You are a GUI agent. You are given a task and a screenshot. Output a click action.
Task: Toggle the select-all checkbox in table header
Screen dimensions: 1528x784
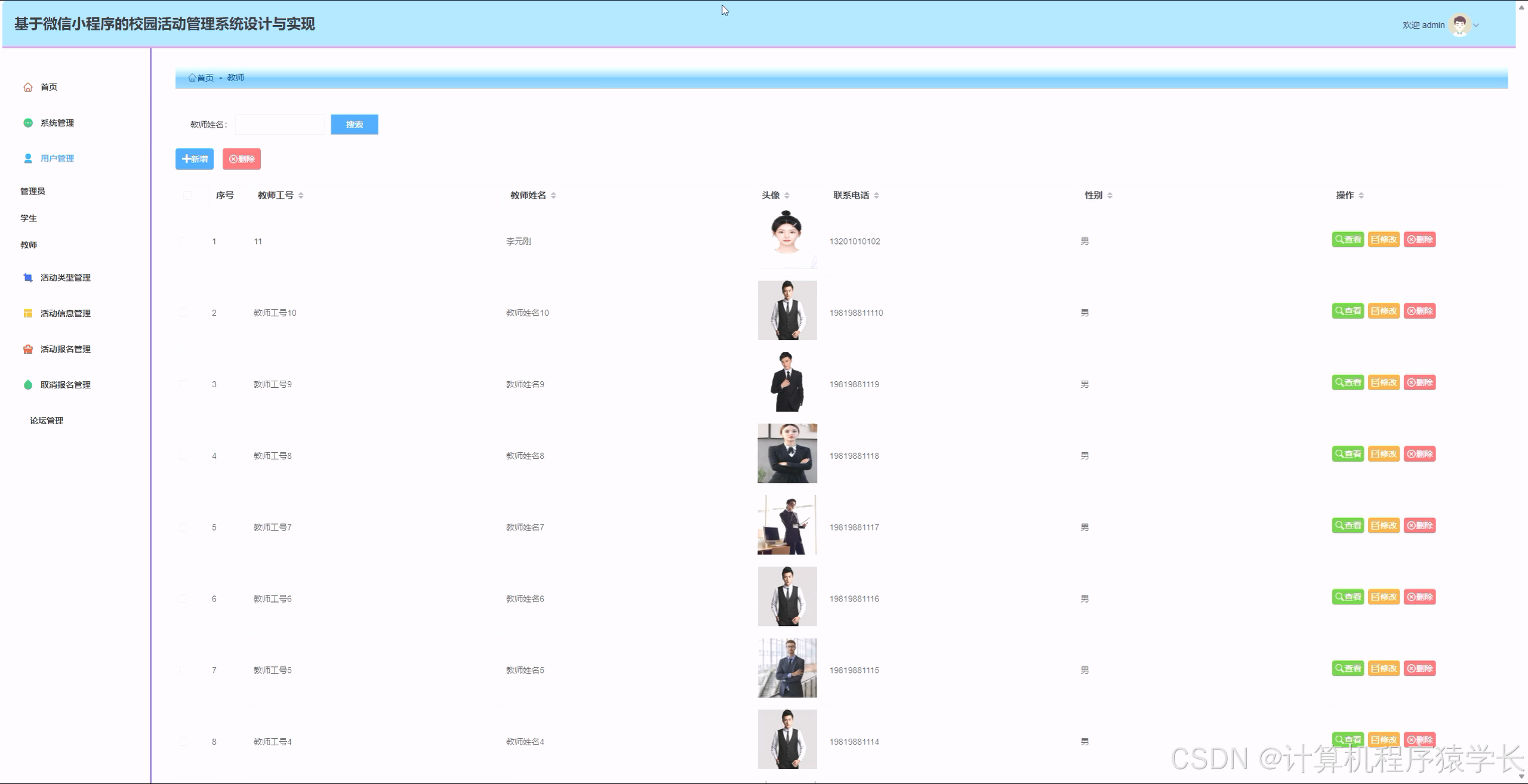(187, 196)
